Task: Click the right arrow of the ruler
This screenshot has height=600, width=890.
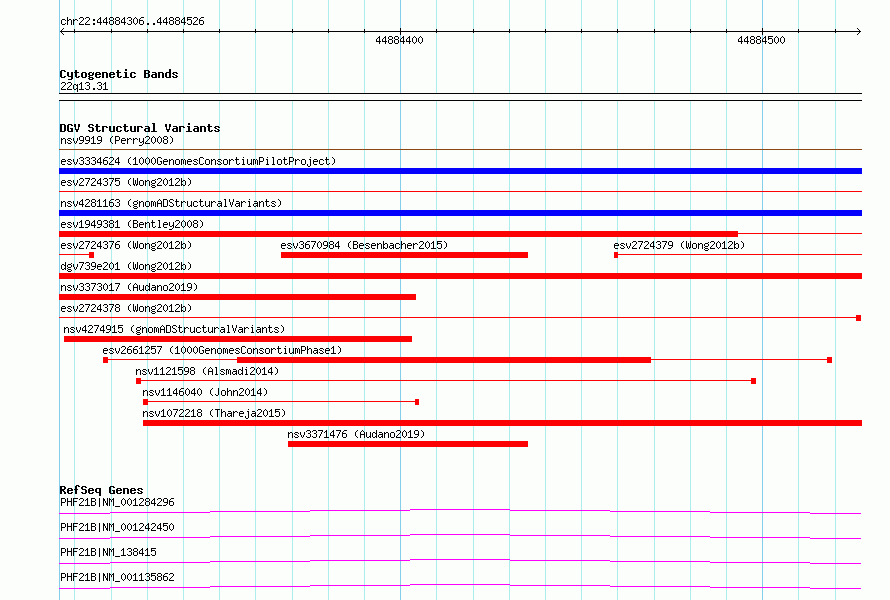Action: (x=859, y=31)
